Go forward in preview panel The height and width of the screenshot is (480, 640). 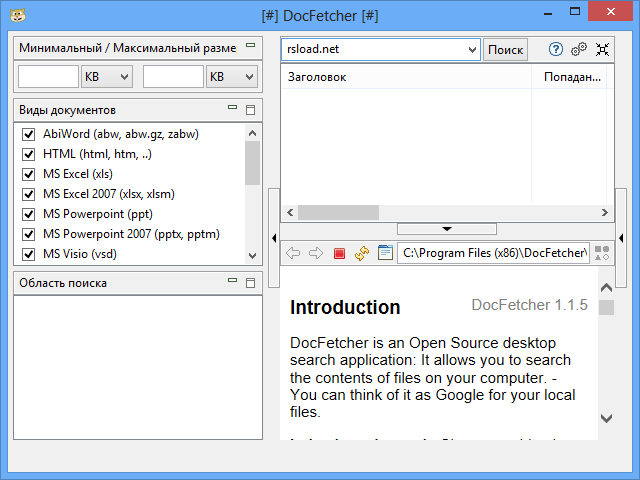[x=316, y=253]
